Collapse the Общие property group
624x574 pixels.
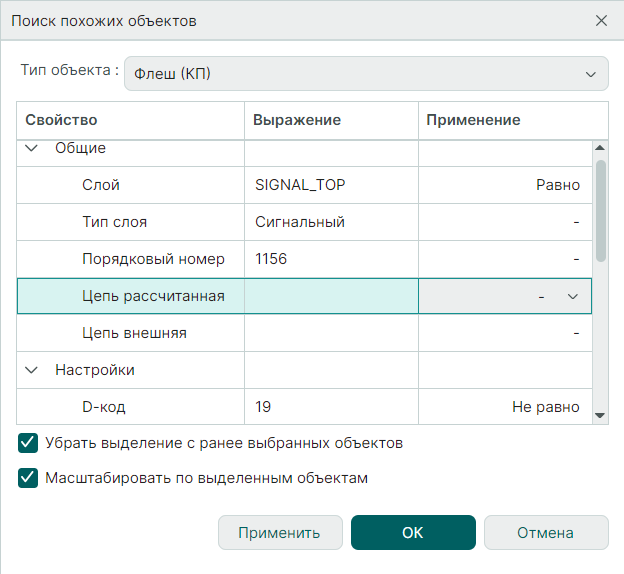31,148
